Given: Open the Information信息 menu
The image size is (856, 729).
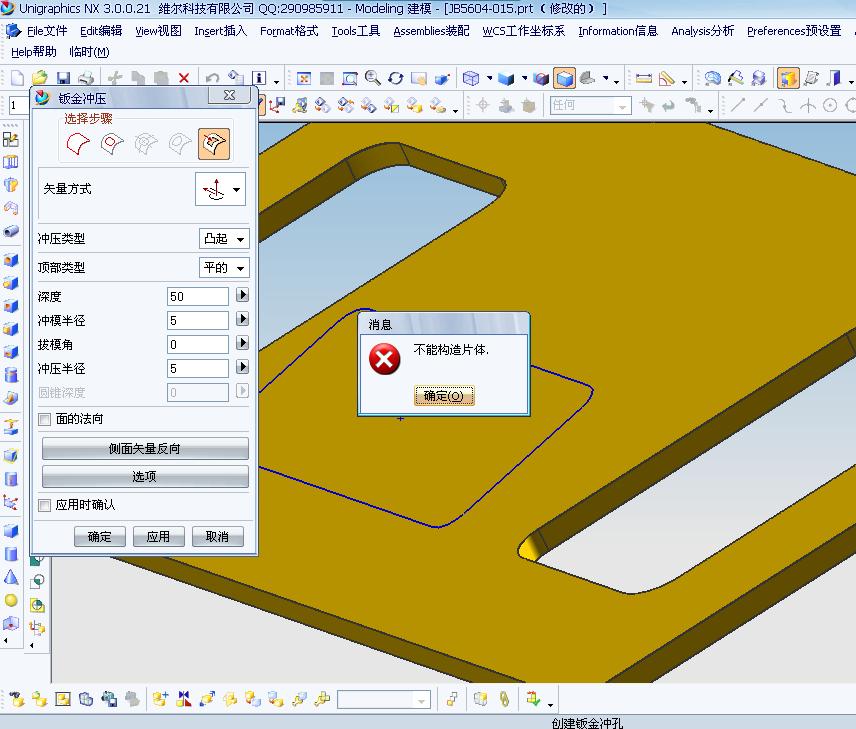Looking at the screenshot, I should pos(618,31).
